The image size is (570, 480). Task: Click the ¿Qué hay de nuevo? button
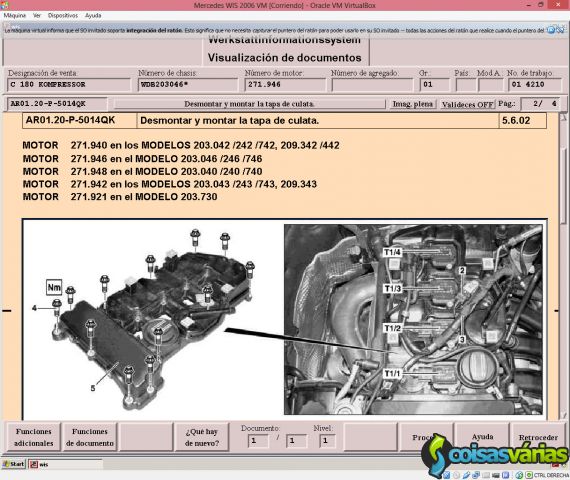(x=202, y=437)
